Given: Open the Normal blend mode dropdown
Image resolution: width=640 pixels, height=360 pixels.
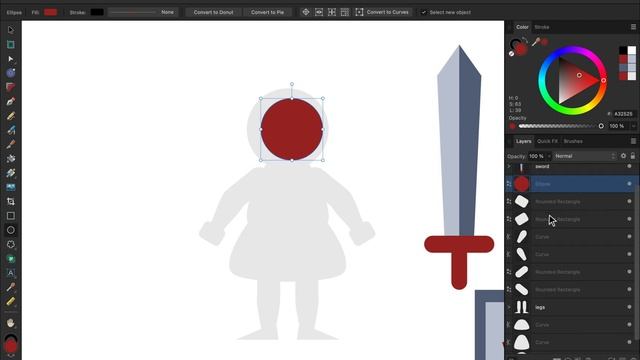Looking at the screenshot, I should pos(585,156).
